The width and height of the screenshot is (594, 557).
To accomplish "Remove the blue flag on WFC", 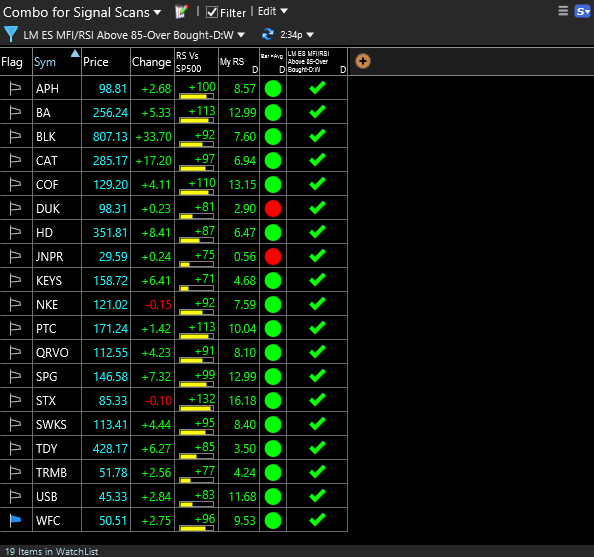I will pos(15,521).
